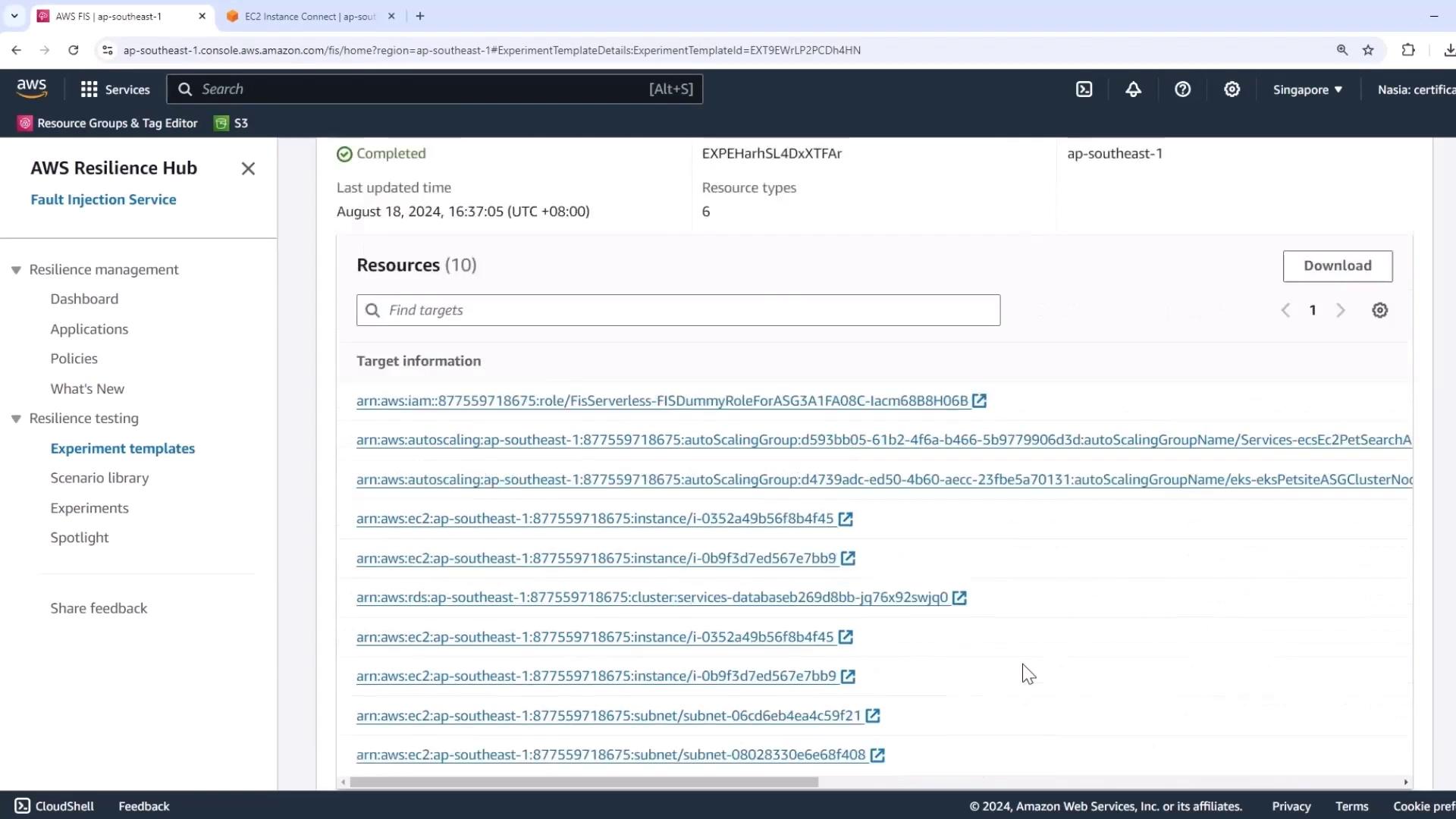View site information icon in address bar

pyautogui.click(x=108, y=50)
